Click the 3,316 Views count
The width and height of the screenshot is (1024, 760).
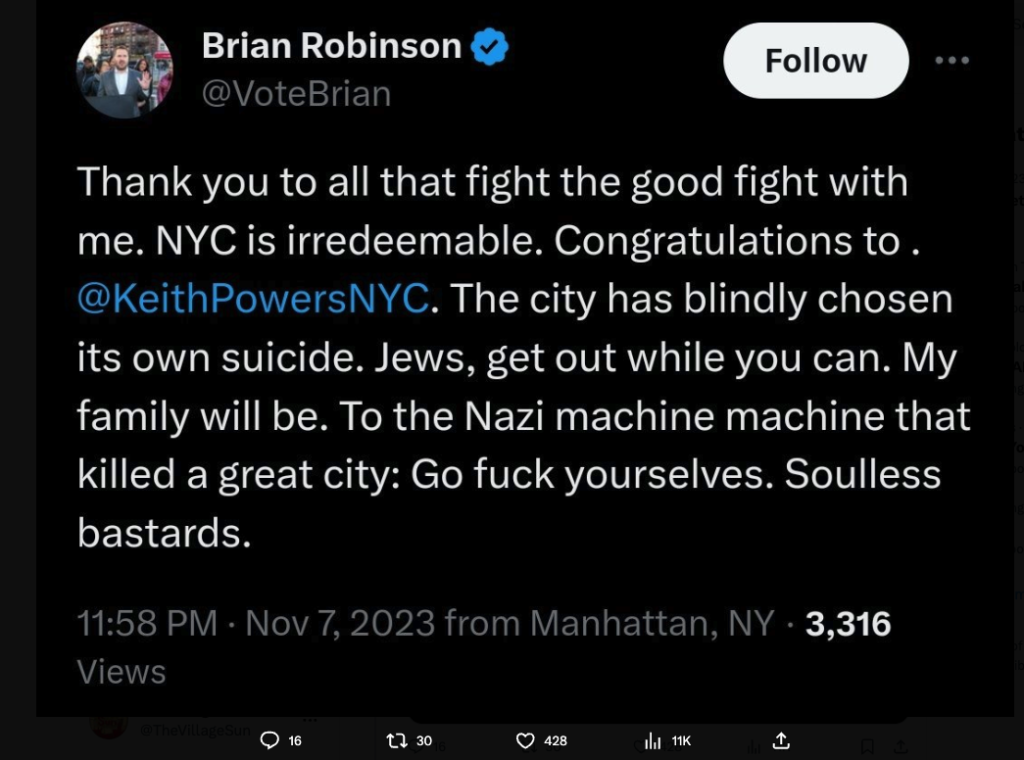[848, 624]
